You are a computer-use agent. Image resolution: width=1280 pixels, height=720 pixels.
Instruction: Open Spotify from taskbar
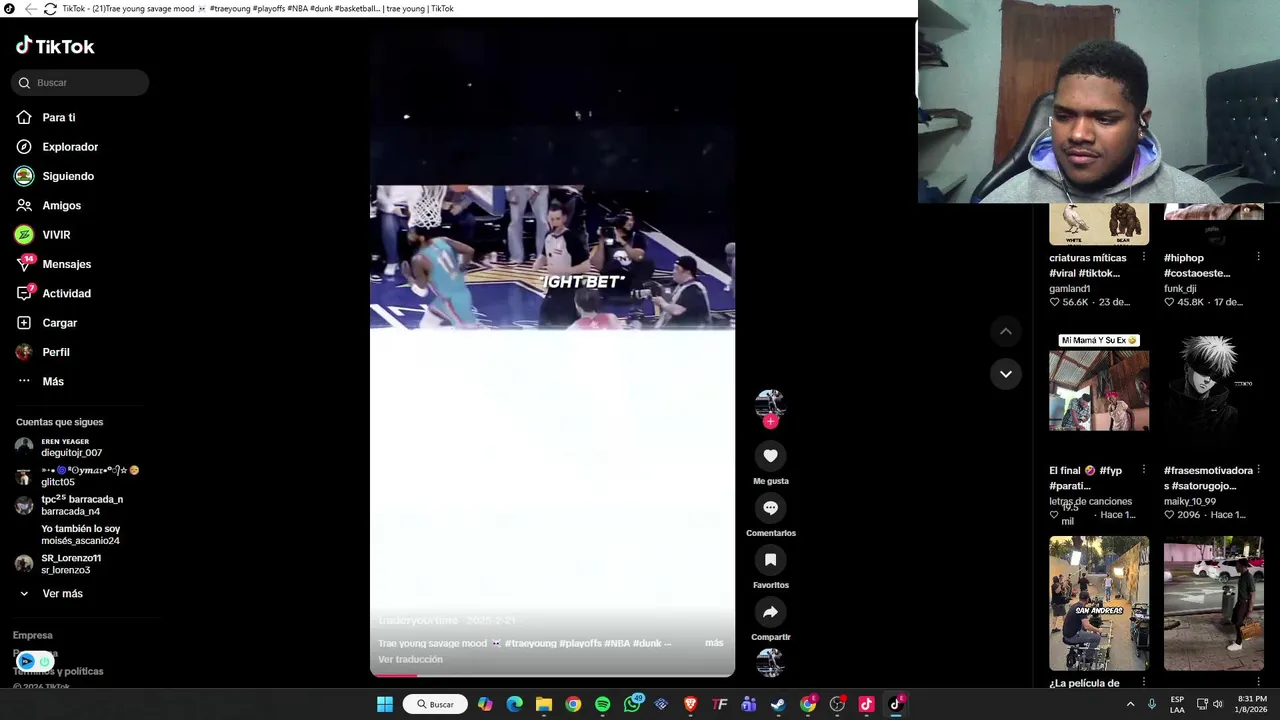(602, 704)
